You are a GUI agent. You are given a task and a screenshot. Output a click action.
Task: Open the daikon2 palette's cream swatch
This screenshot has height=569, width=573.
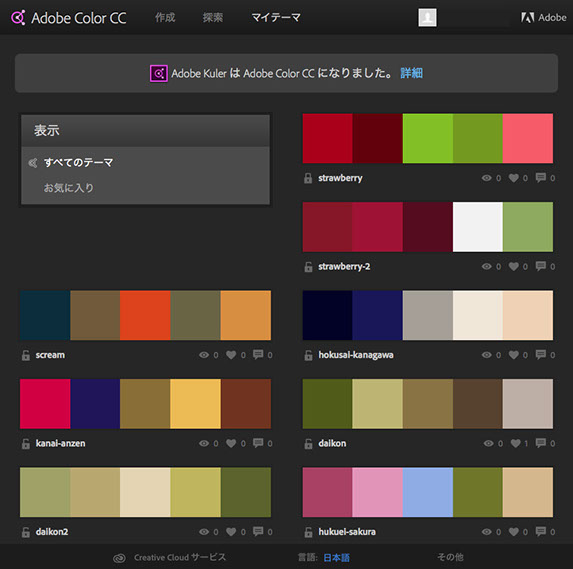145,492
